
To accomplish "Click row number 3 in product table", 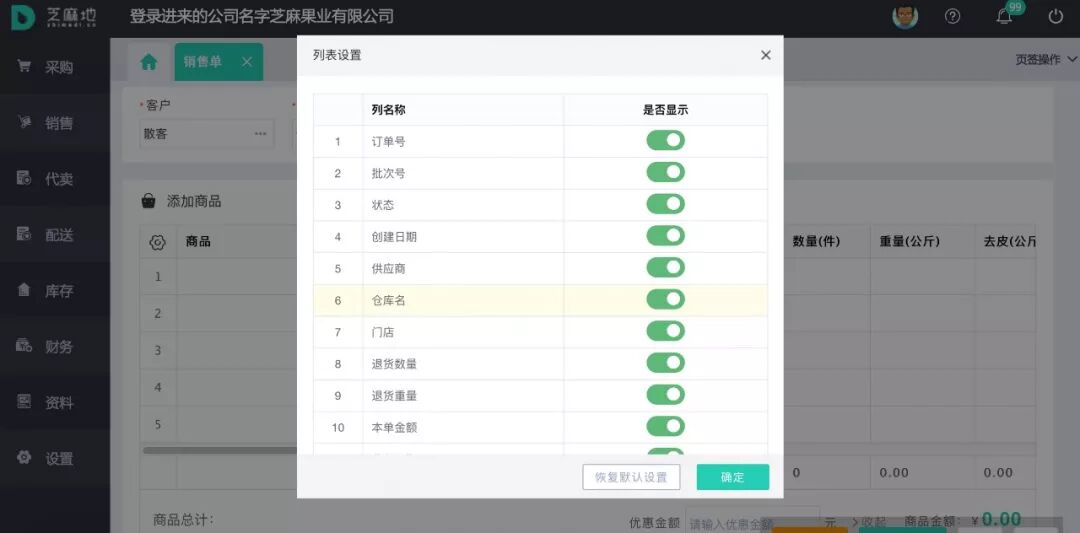I will click(x=158, y=350).
